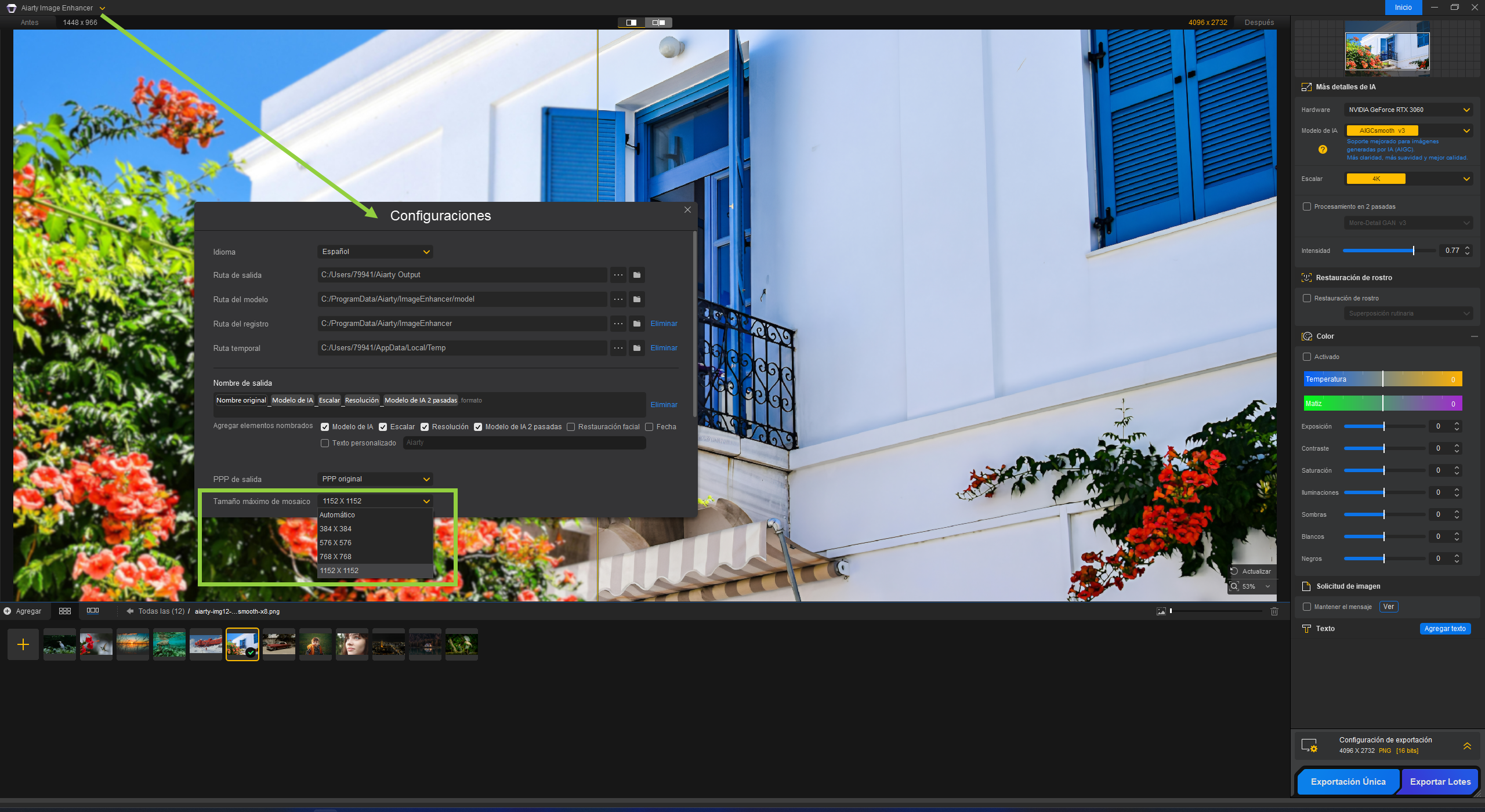
Task: Uncheck the Resolución naming checkbox
Action: [425, 427]
